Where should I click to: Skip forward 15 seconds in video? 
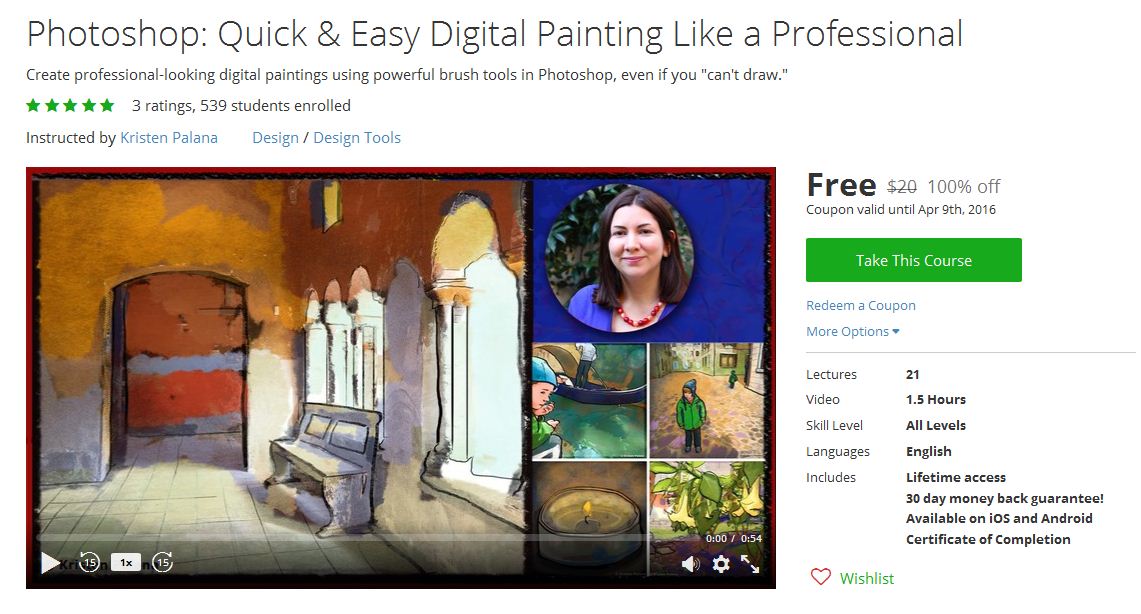(162, 562)
